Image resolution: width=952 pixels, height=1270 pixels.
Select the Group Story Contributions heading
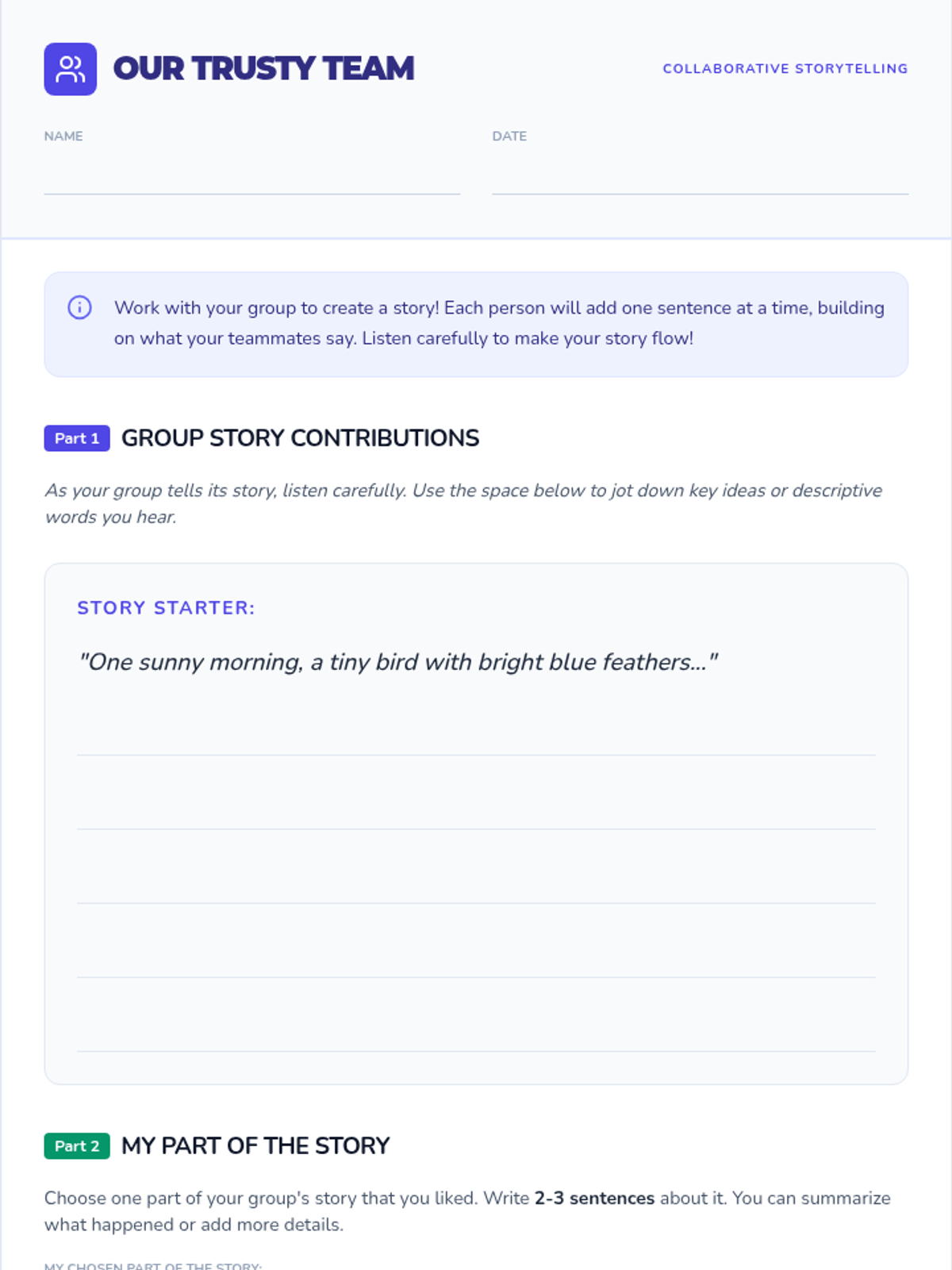tap(300, 438)
